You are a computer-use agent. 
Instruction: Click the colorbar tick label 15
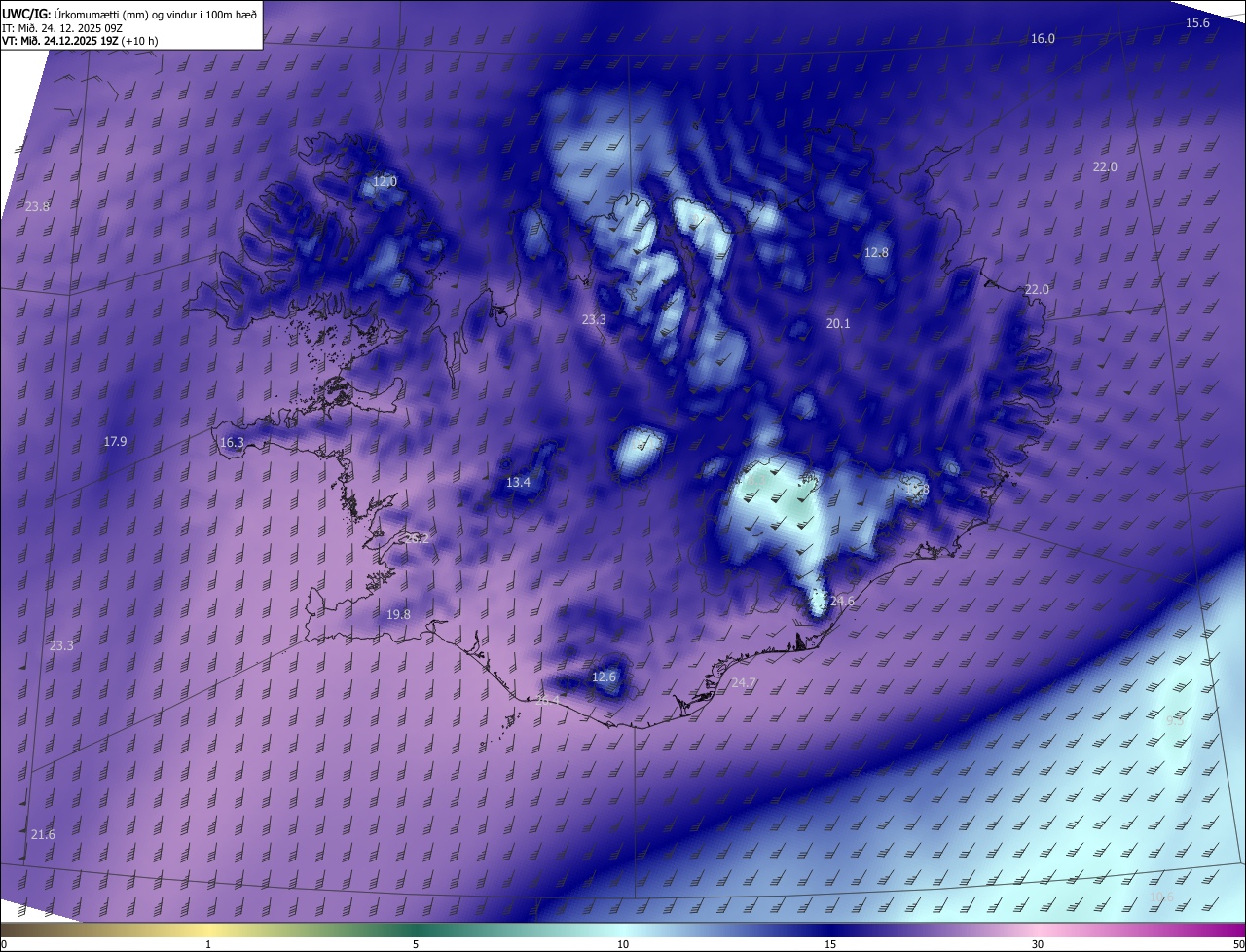(830, 944)
